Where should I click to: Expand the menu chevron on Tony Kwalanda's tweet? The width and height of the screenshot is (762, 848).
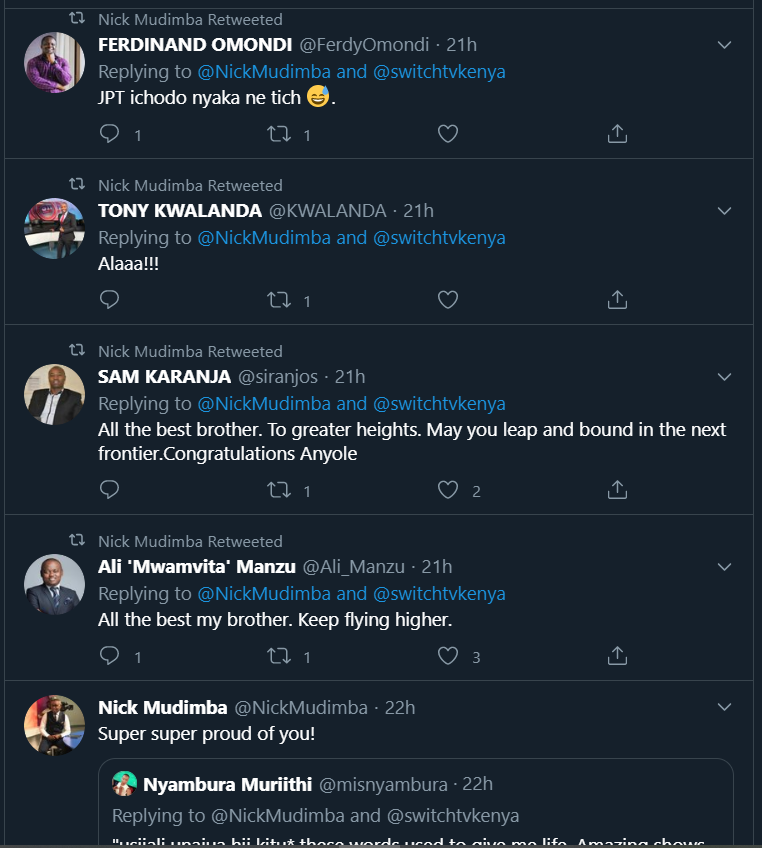pos(725,211)
